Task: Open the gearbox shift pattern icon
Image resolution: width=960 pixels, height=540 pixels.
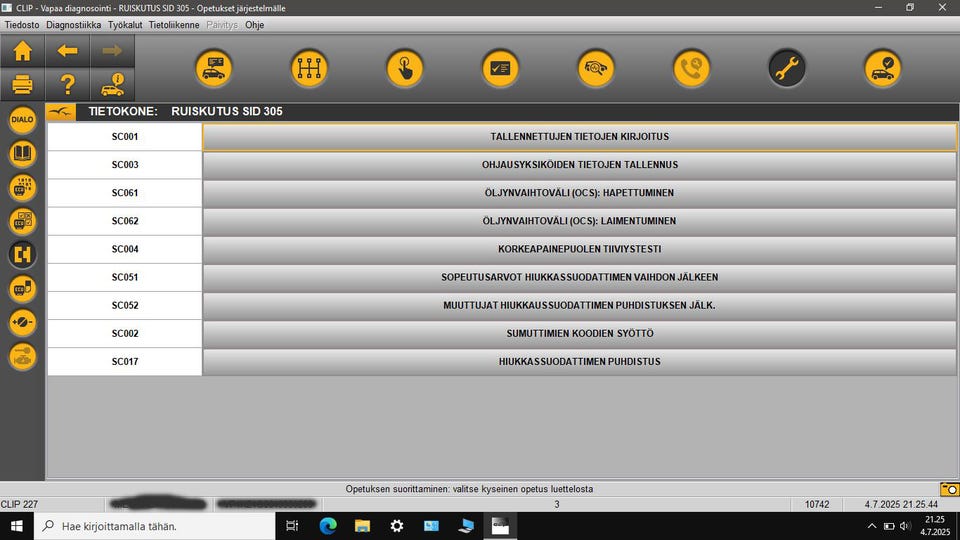Action: pyautogui.click(x=309, y=68)
